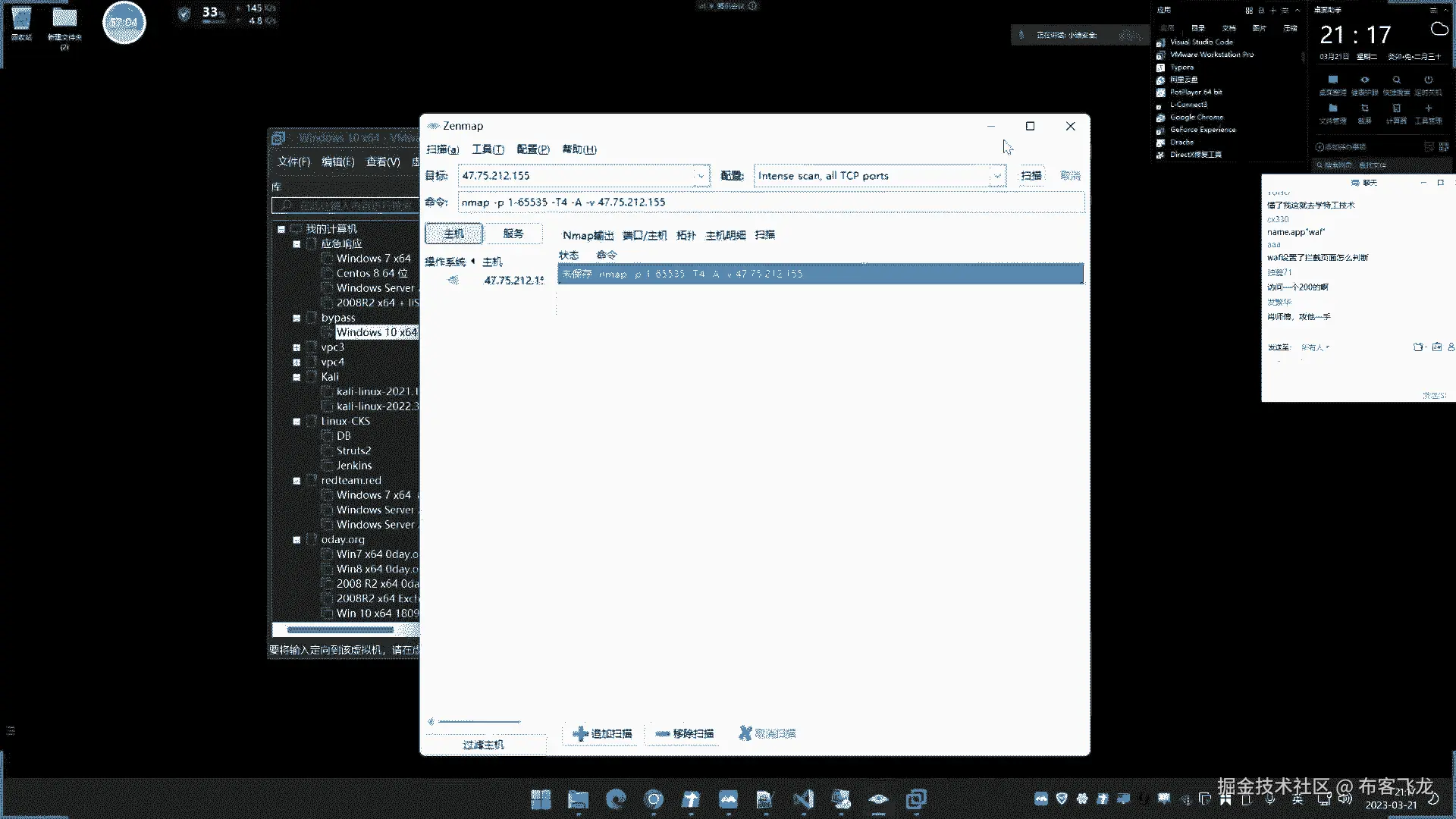Click the Windows Start button
The height and width of the screenshot is (819, 1456).
(x=541, y=799)
